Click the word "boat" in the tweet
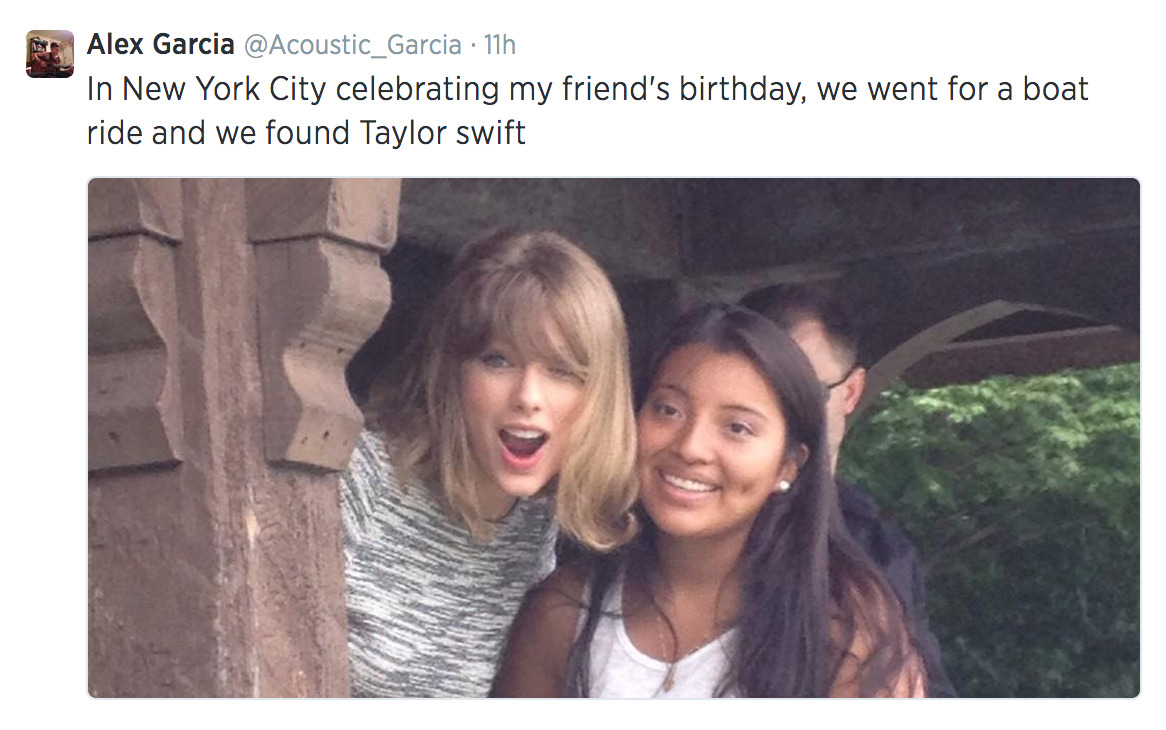The height and width of the screenshot is (730, 1166). click(1055, 89)
